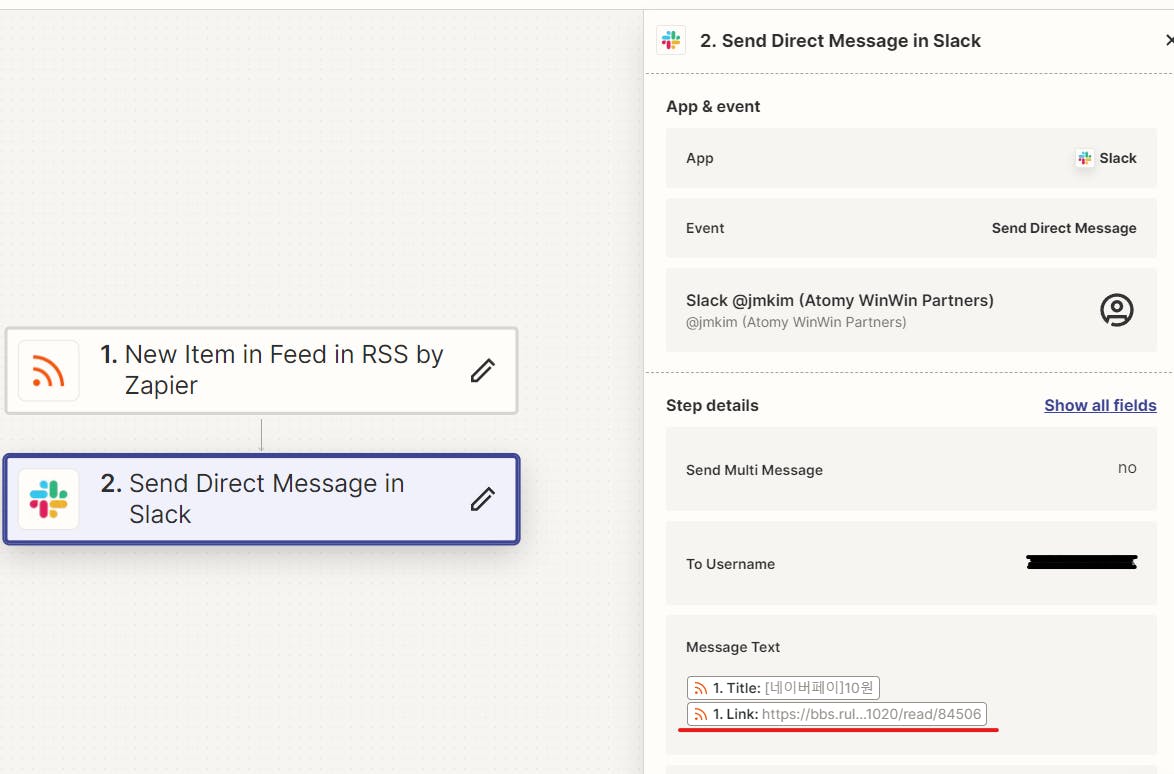Edit step 2 with its pencil icon
Screen dimensions: 1174x774
(x=483, y=499)
